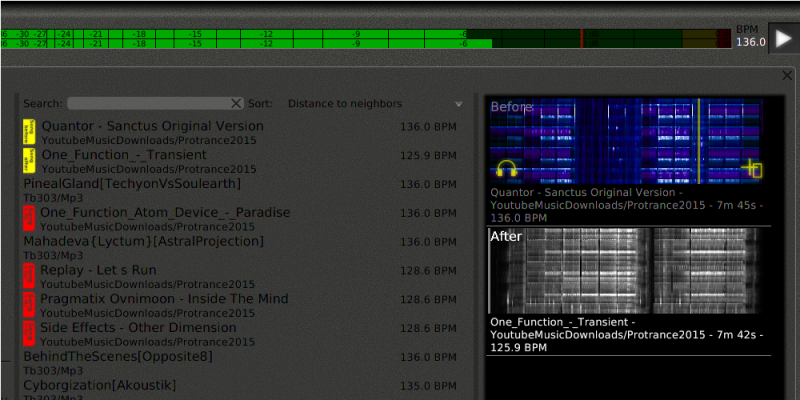Click the red tag beside One_Function_Atom_Device_-_Paradise
This screenshot has height=400, width=800.
pyautogui.click(x=29, y=218)
